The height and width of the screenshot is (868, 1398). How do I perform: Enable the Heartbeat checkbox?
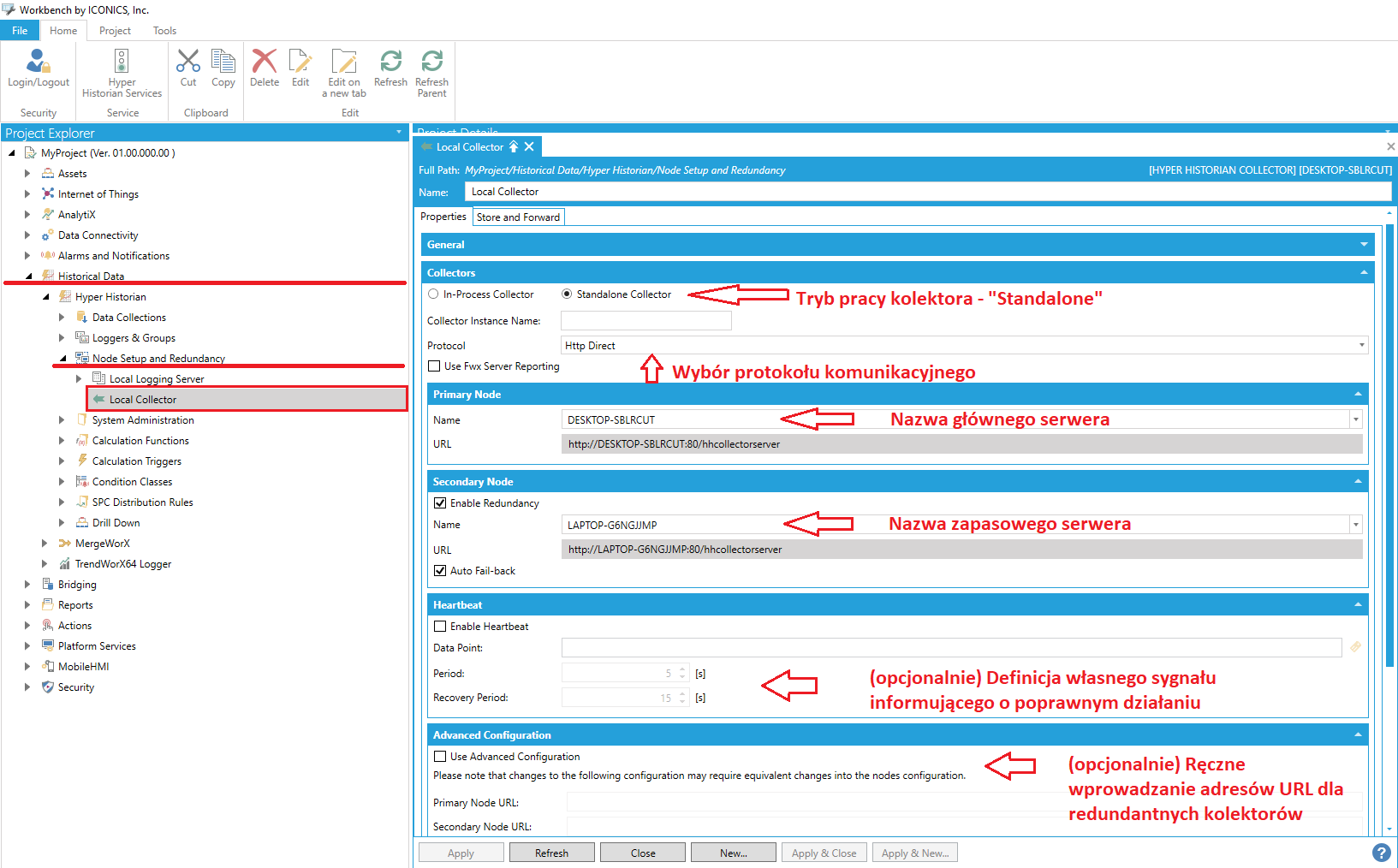click(440, 626)
